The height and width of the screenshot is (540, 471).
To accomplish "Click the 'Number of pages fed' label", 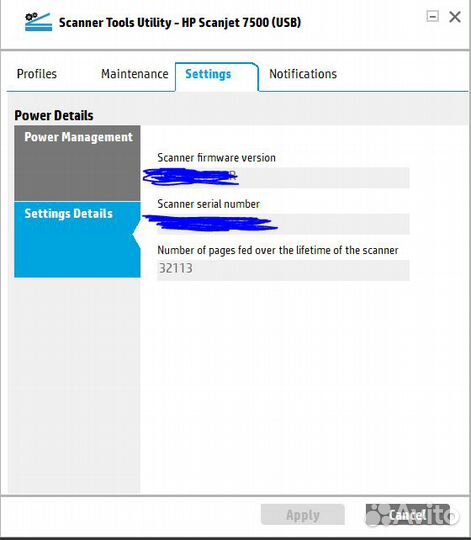I will (x=278, y=250).
